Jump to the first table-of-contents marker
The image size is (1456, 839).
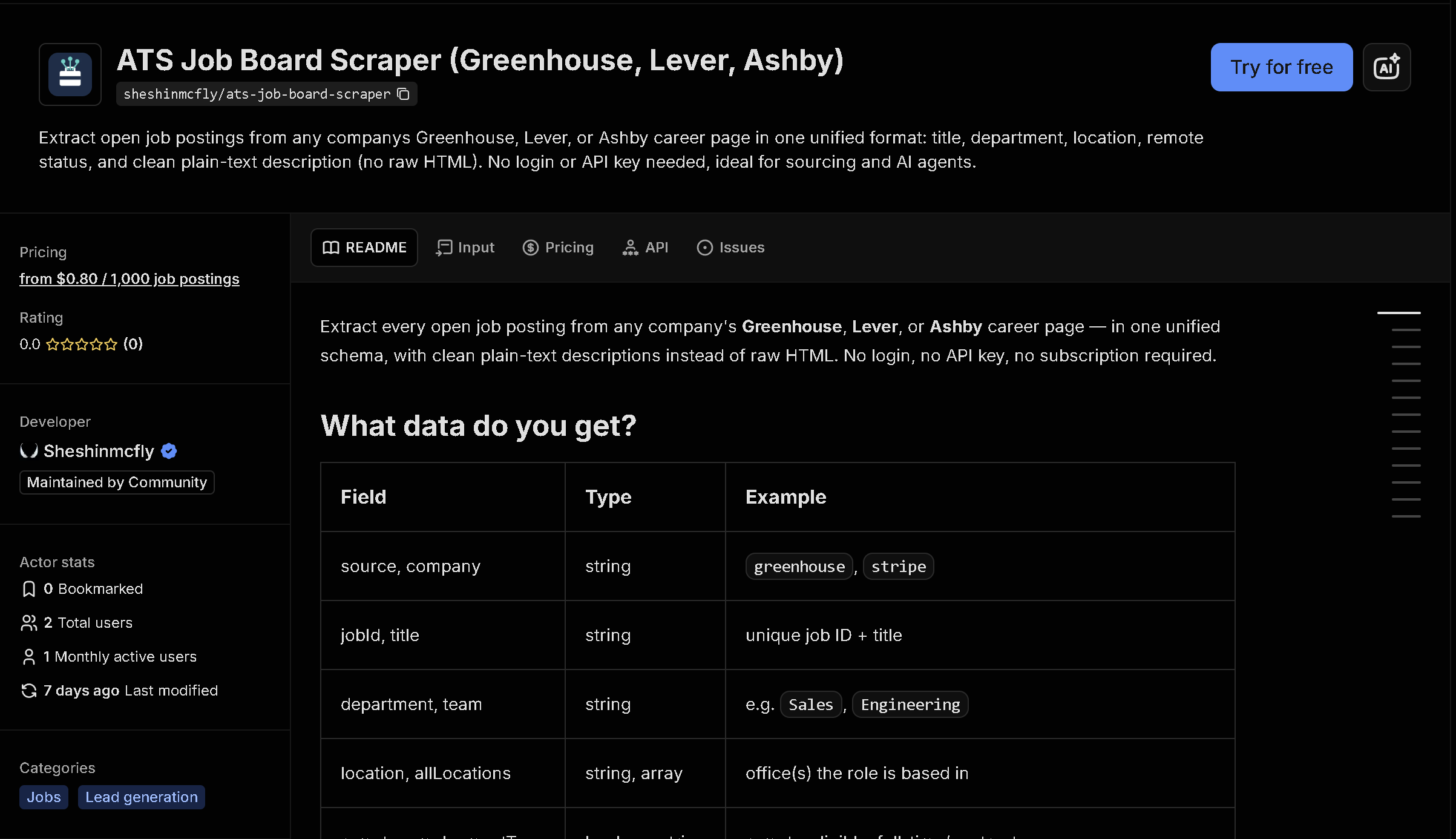pyautogui.click(x=1399, y=313)
